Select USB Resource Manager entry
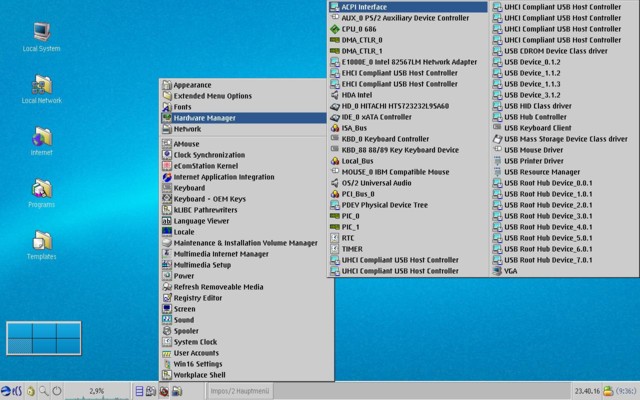Viewport: 640px width, 400px height. point(564,172)
